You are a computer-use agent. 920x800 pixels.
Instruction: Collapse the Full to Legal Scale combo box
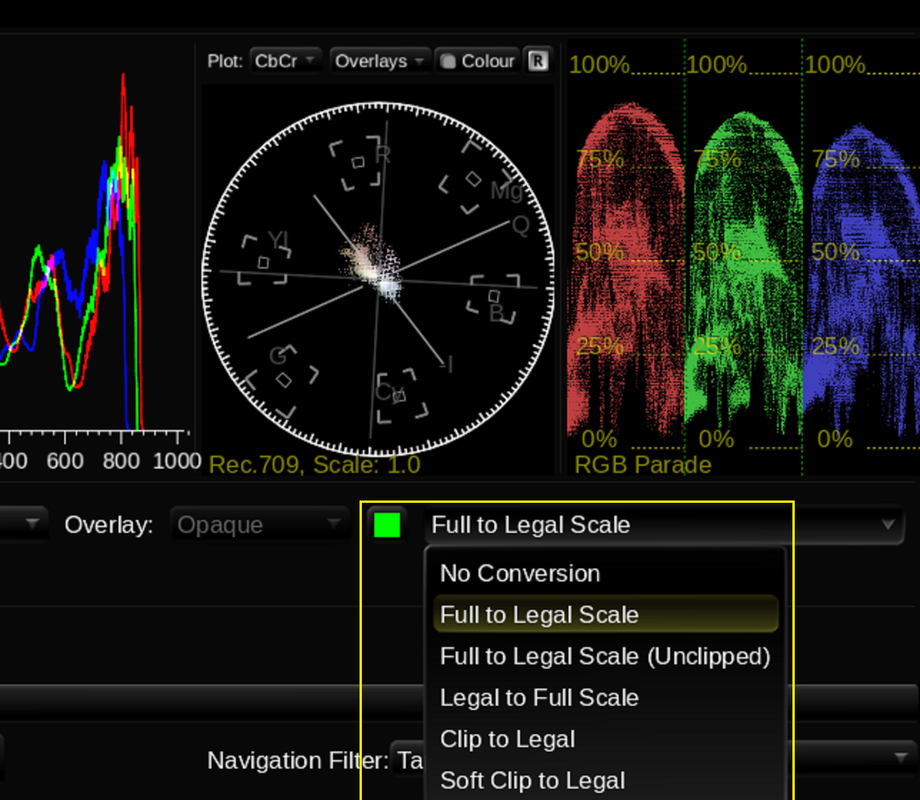(x=664, y=525)
